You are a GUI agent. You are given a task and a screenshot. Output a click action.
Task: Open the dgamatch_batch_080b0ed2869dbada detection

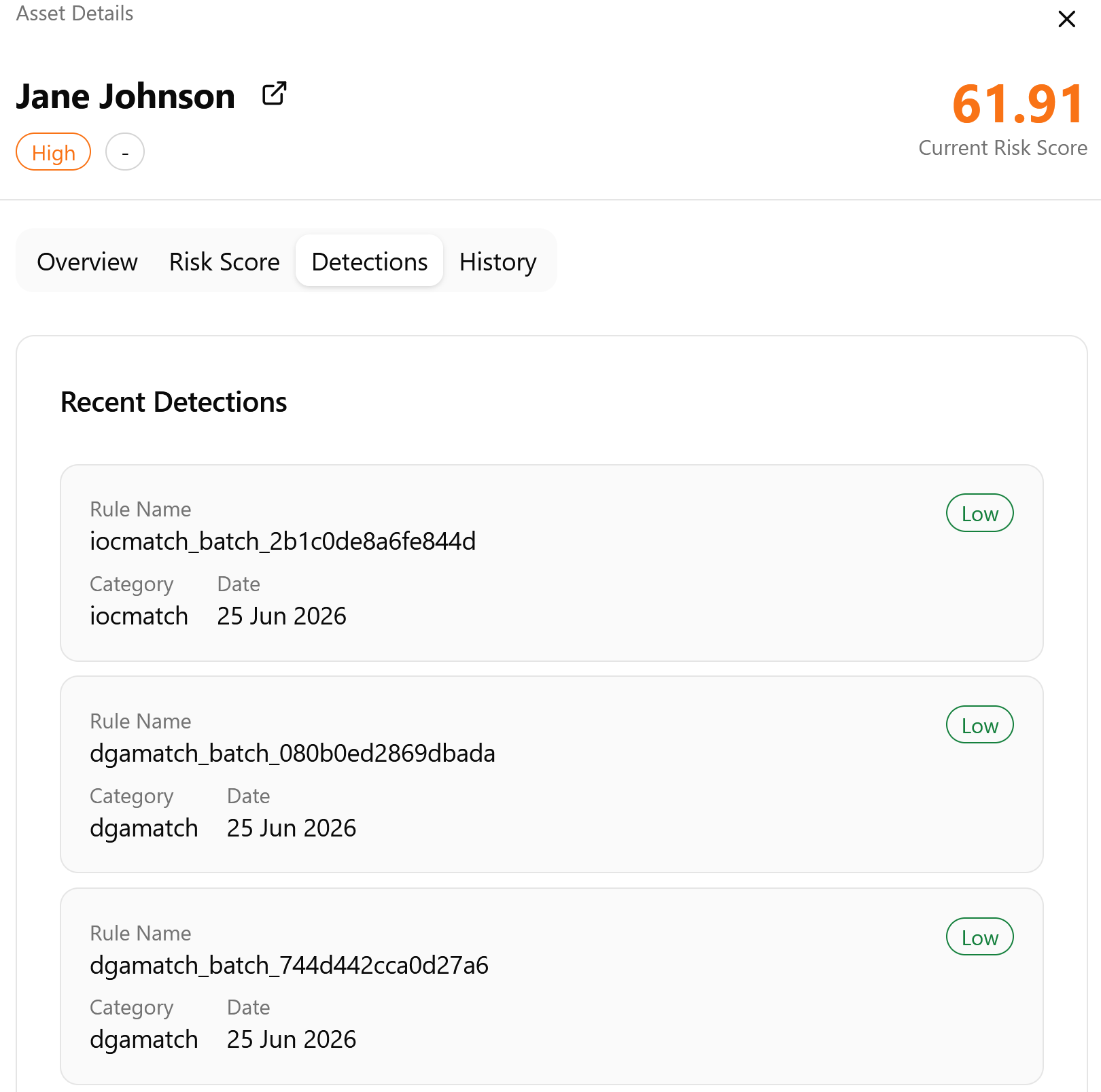[x=552, y=775]
